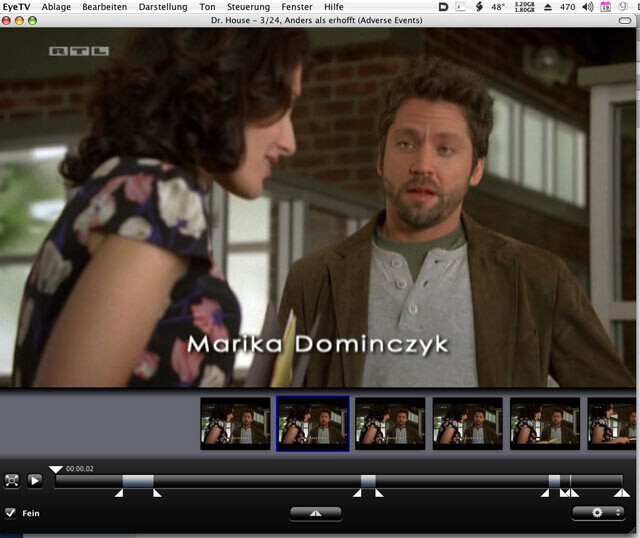Viewport: 640px width, 538px height.
Task: Click the lightning bolt menu bar icon
Action: tap(480, 7)
